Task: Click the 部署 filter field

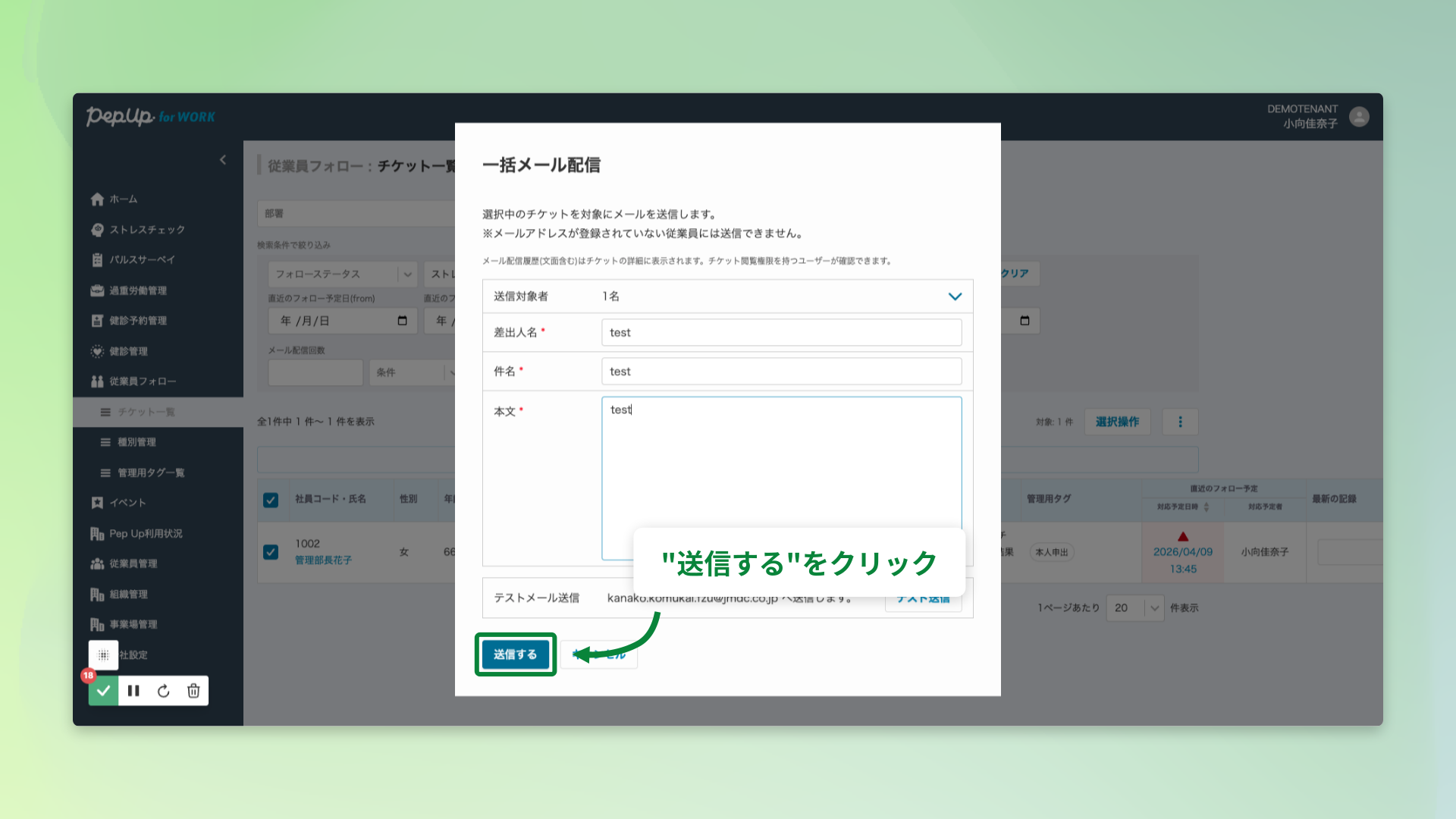Action: tap(356, 214)
